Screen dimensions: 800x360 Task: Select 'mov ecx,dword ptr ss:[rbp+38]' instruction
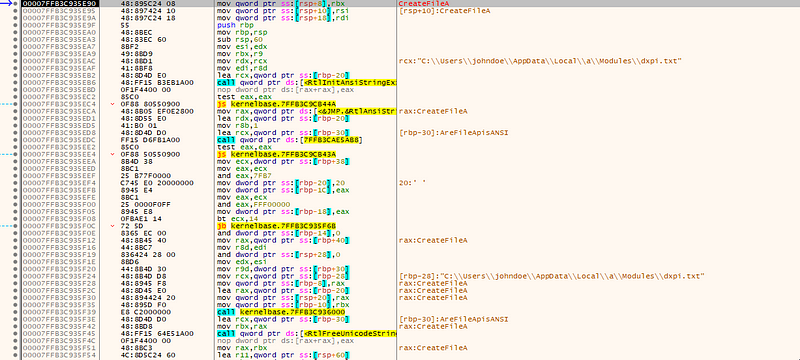283,161
